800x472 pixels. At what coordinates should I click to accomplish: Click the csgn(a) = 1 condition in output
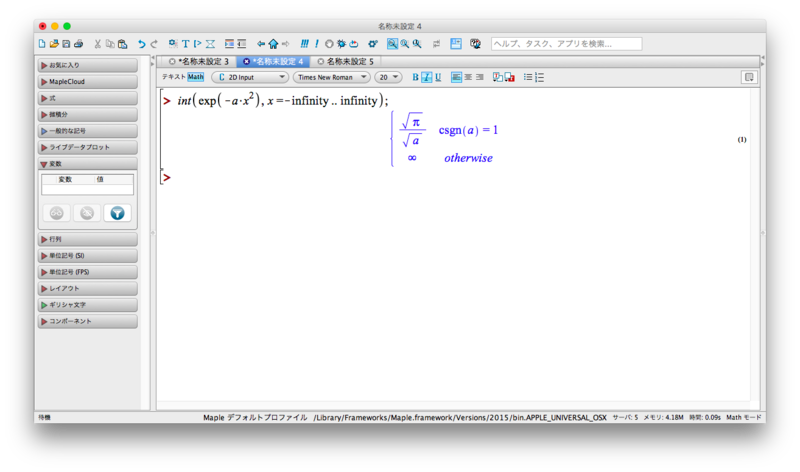coord(468,130)
